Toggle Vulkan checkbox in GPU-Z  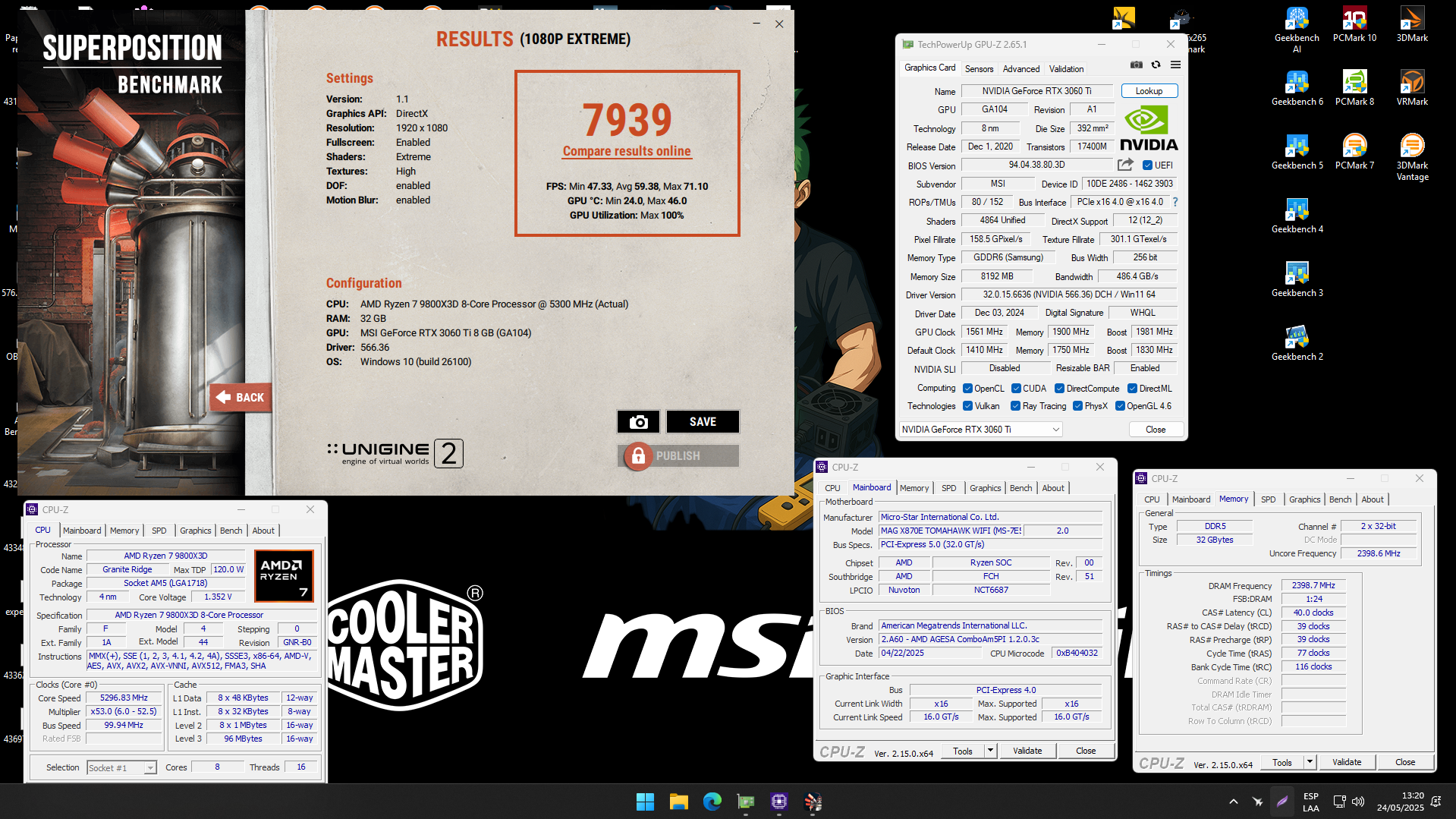click(967, 406)
